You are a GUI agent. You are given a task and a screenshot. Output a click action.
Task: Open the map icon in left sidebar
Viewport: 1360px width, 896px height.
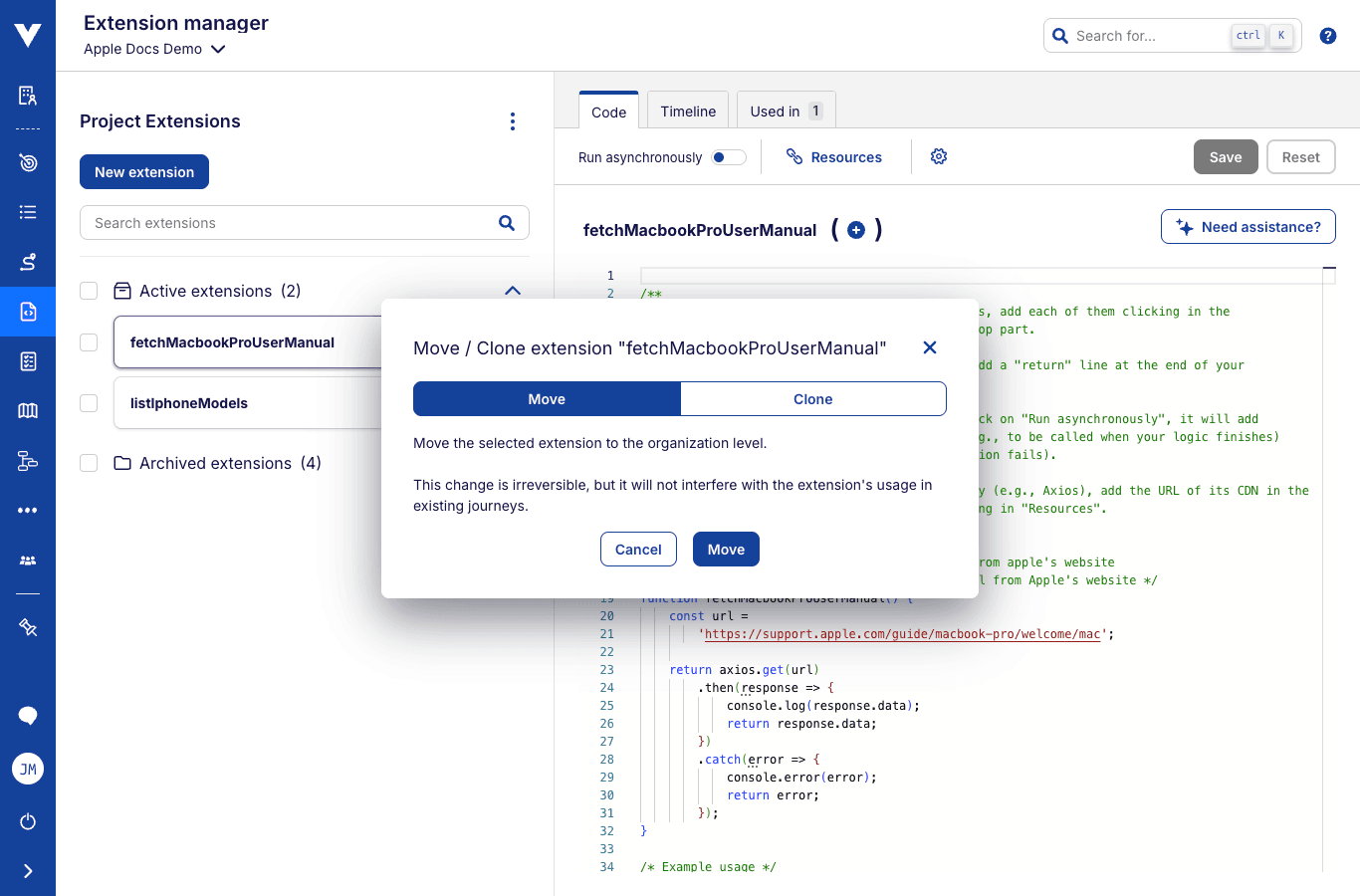point(28,410)
